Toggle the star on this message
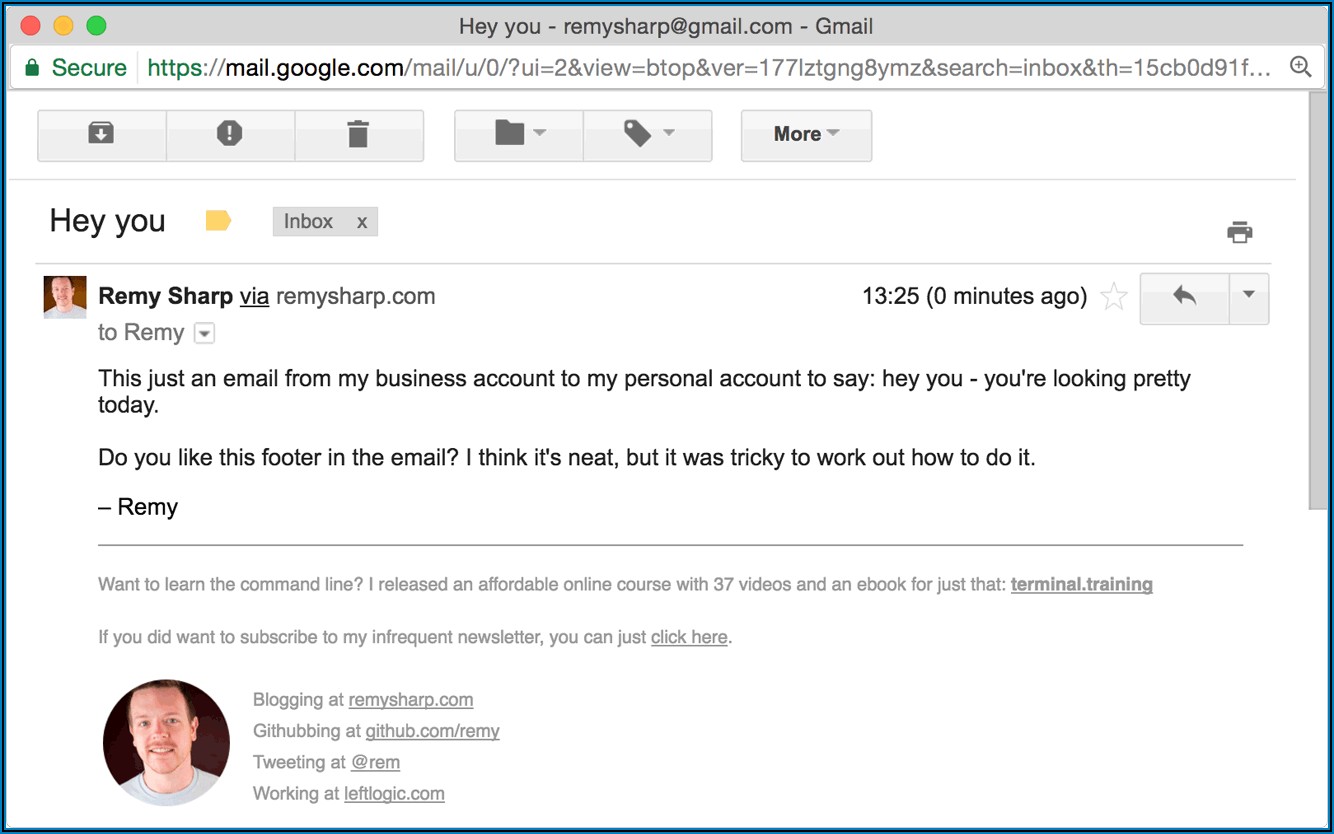This screenshot has width=1334, height=834. click(1113, 297)
